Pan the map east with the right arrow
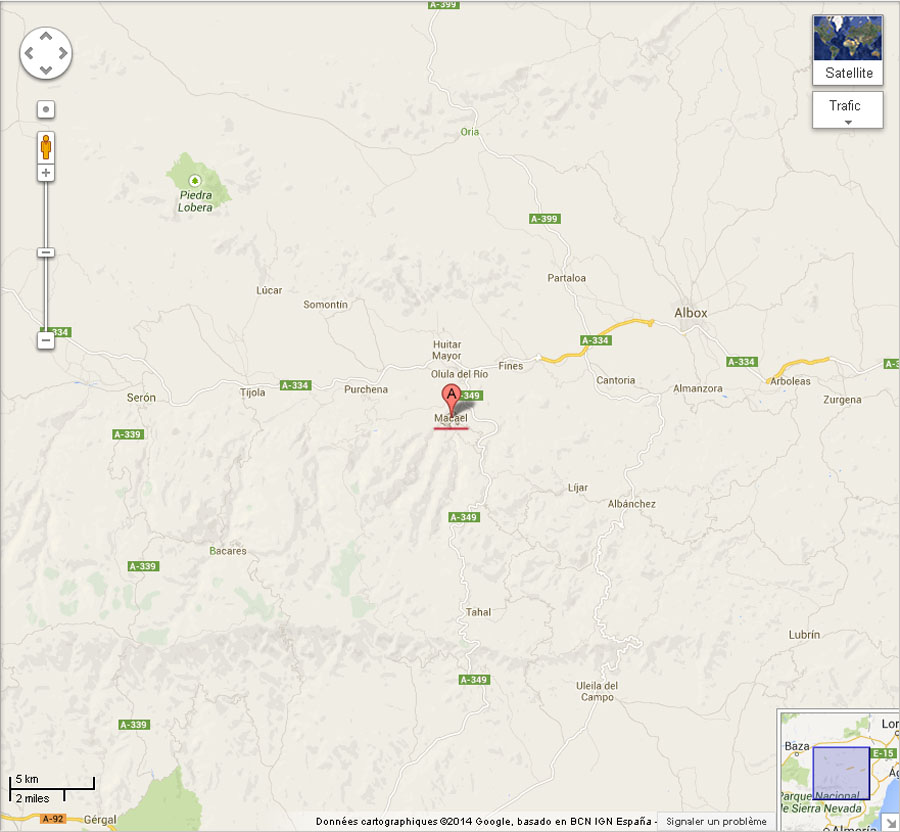The width and height of the screenshot is (900, 832). [63, 53]
